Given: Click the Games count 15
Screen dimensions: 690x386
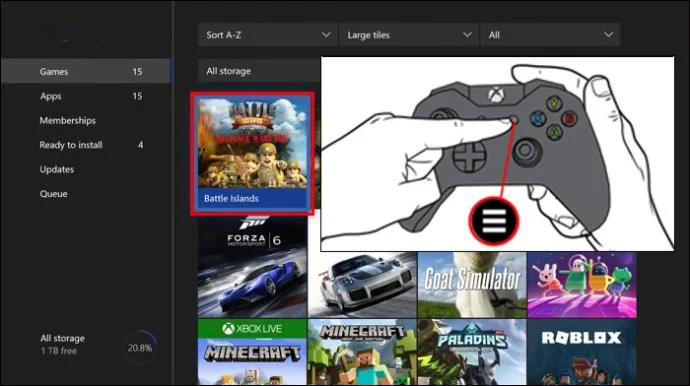Looking at the screenshot, I should pos(137,71).
